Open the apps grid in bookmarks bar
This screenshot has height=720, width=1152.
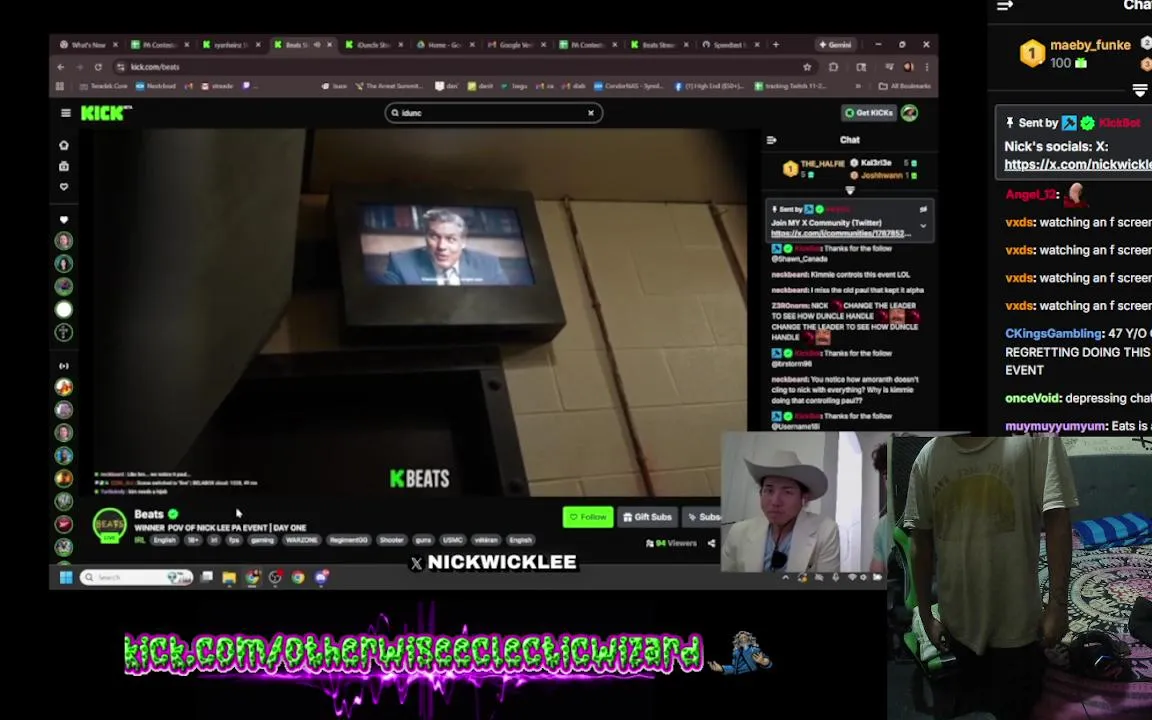60,86
